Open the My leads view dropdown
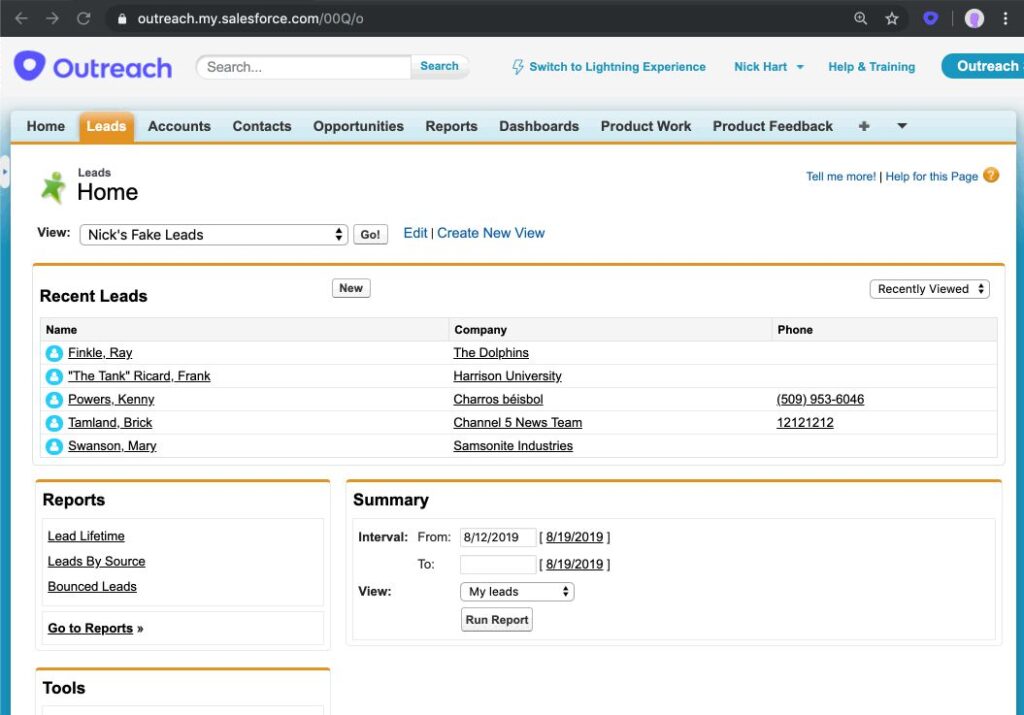The height and width of the screenshot is (715, 1024). coord(517,592)
